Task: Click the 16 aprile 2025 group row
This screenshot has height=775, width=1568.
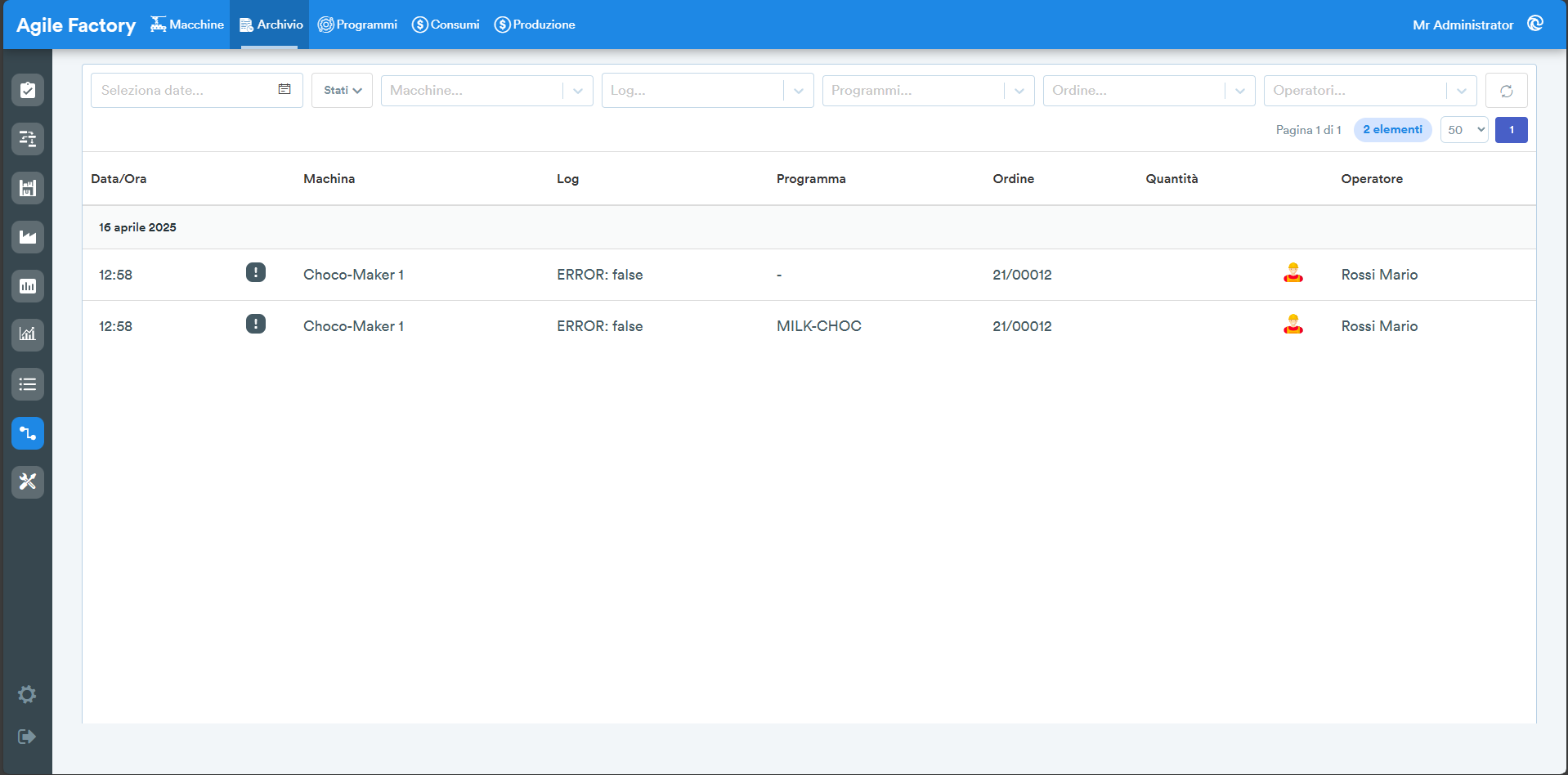Action: pyautogui.click(x=809, y=227)
